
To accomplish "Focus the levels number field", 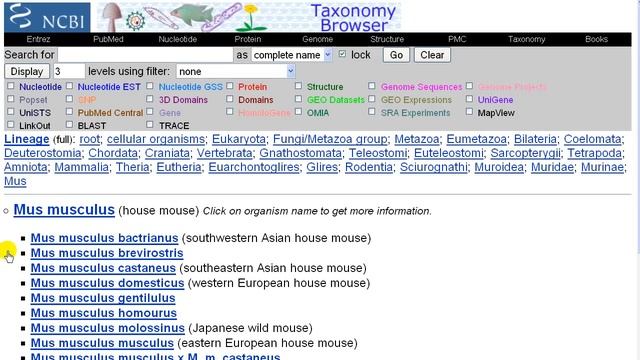I will pos(69,71).
